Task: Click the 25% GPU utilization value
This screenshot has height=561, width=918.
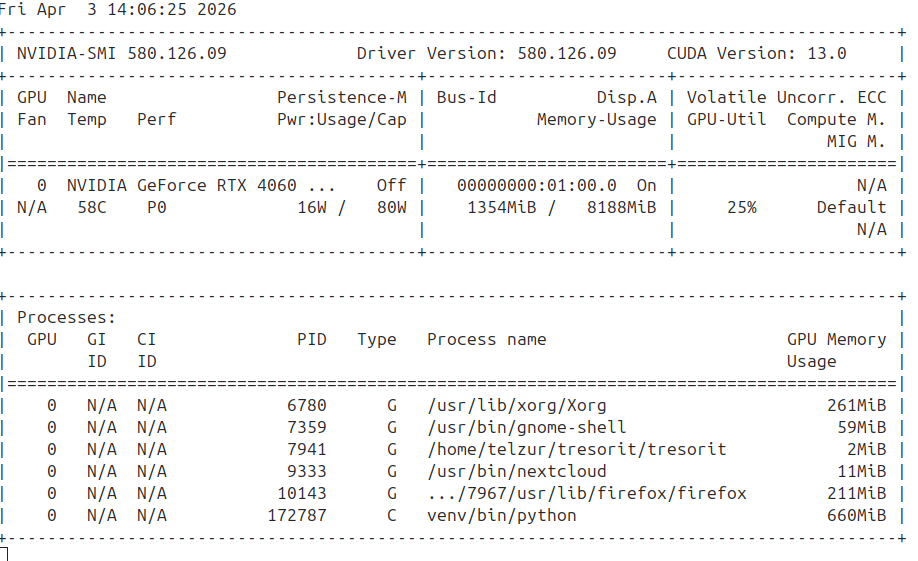Action: [x=741, y=207]
